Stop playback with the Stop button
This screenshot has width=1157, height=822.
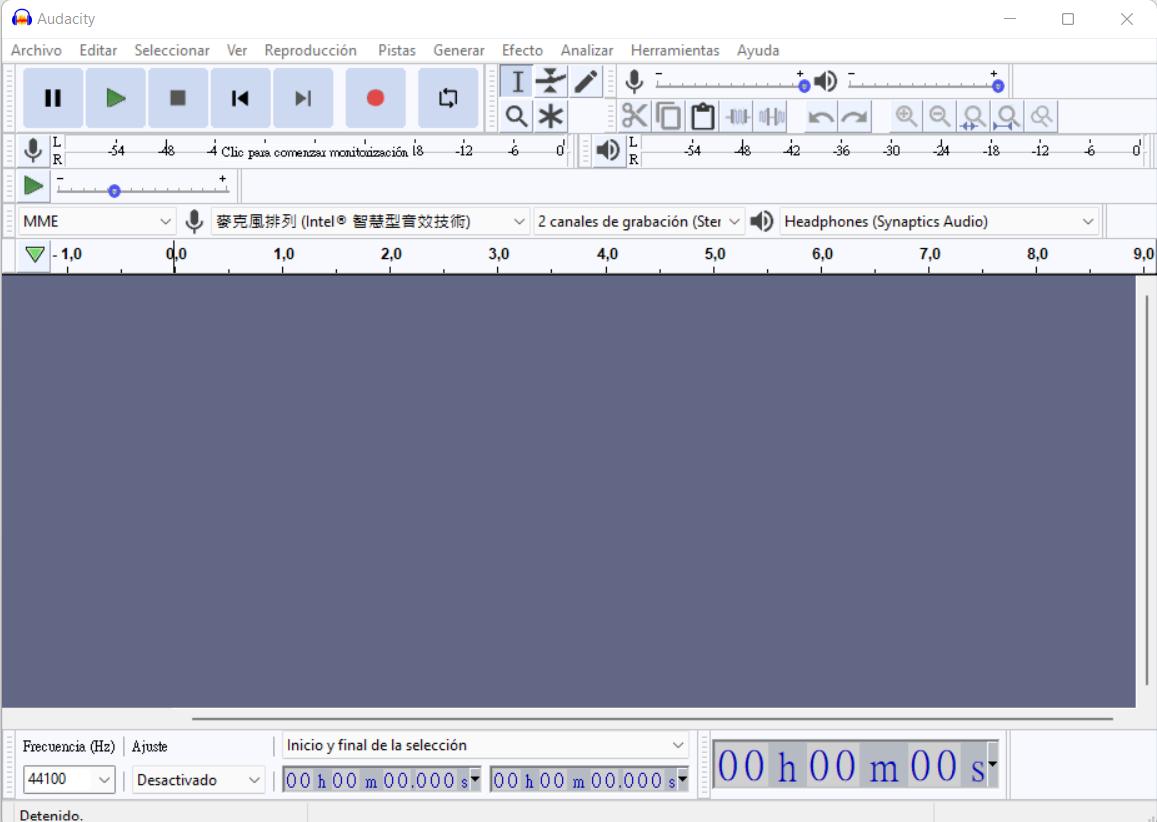[x=178, y=98]
